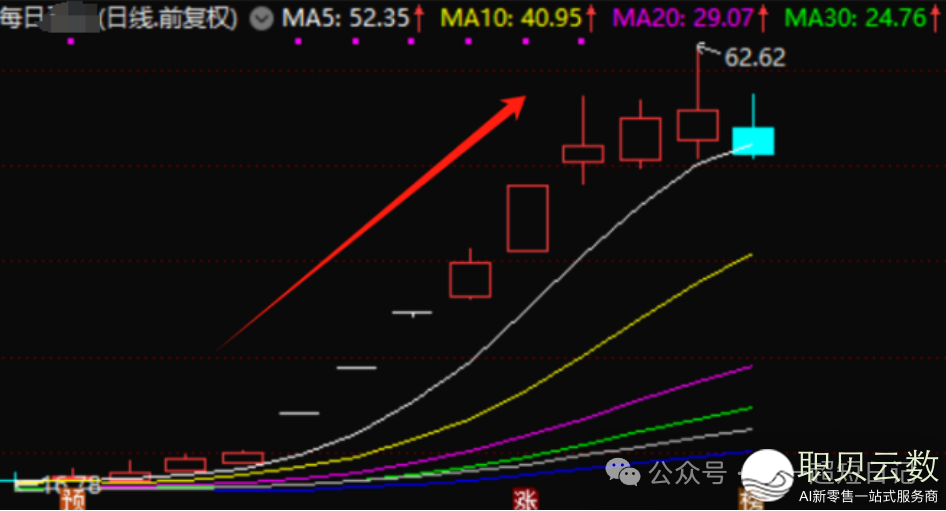Viewport: 946px width, 511px height.
Task: Click the 日线.前复权 period label
Action: point(170,18)
